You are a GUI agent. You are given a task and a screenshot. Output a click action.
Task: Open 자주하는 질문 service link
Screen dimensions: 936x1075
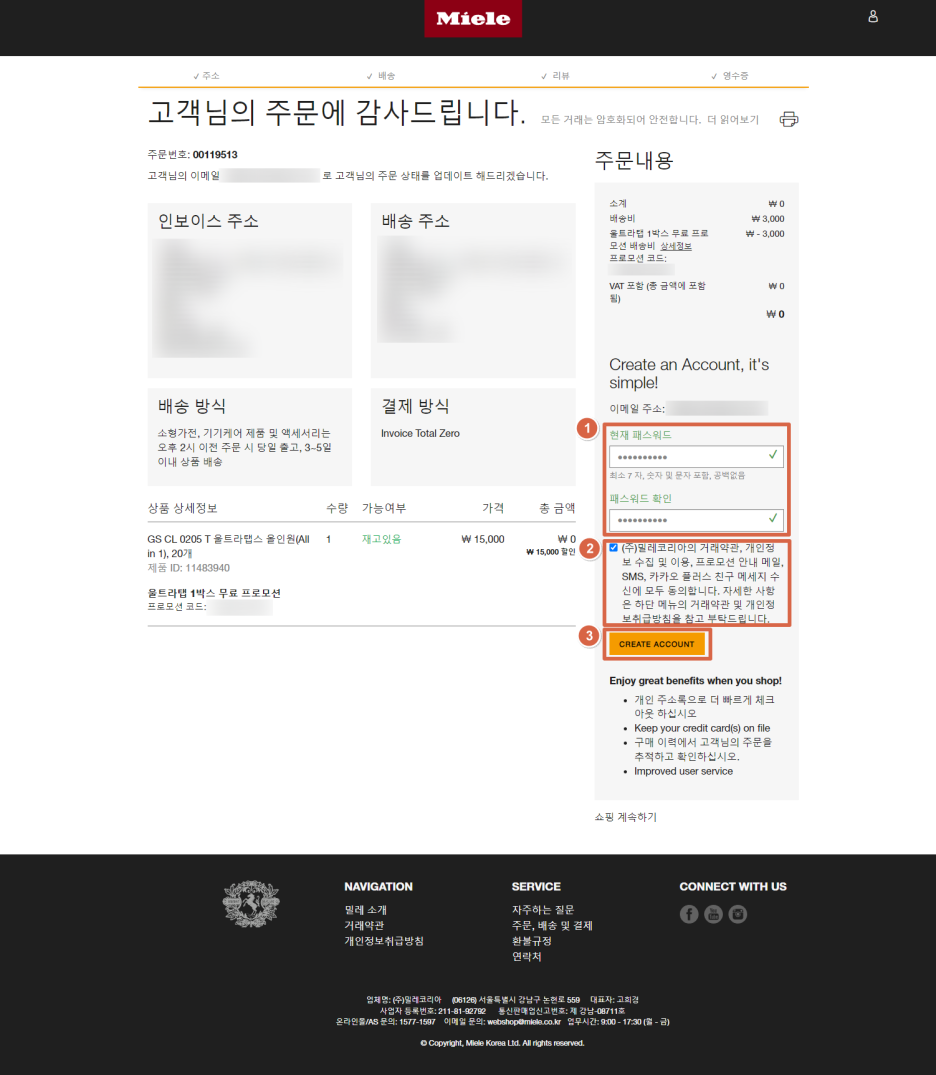pyautogui.click(x=543, y=910)
